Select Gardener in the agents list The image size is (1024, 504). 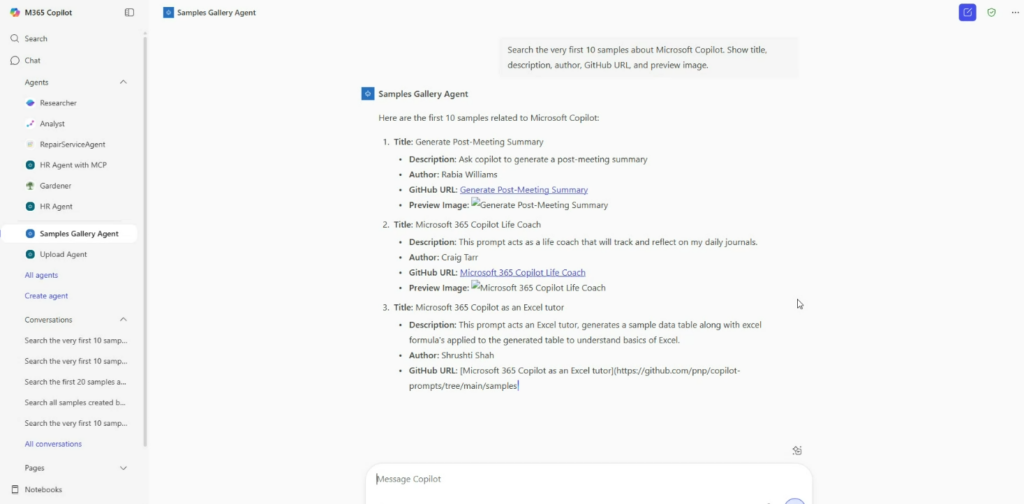[56, 185]
